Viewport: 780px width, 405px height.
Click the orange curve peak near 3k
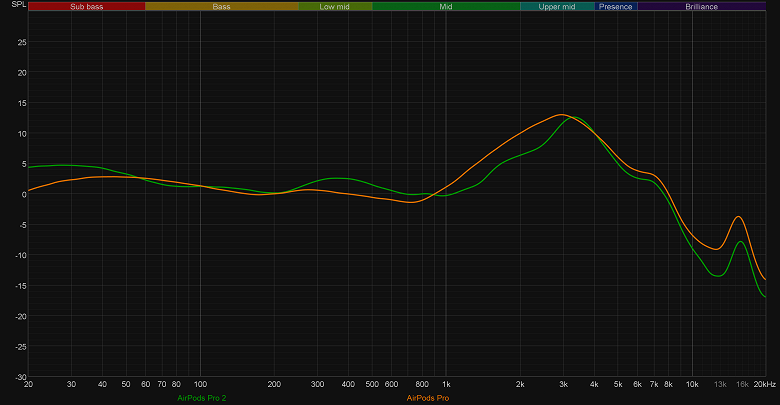coord(562,114)
